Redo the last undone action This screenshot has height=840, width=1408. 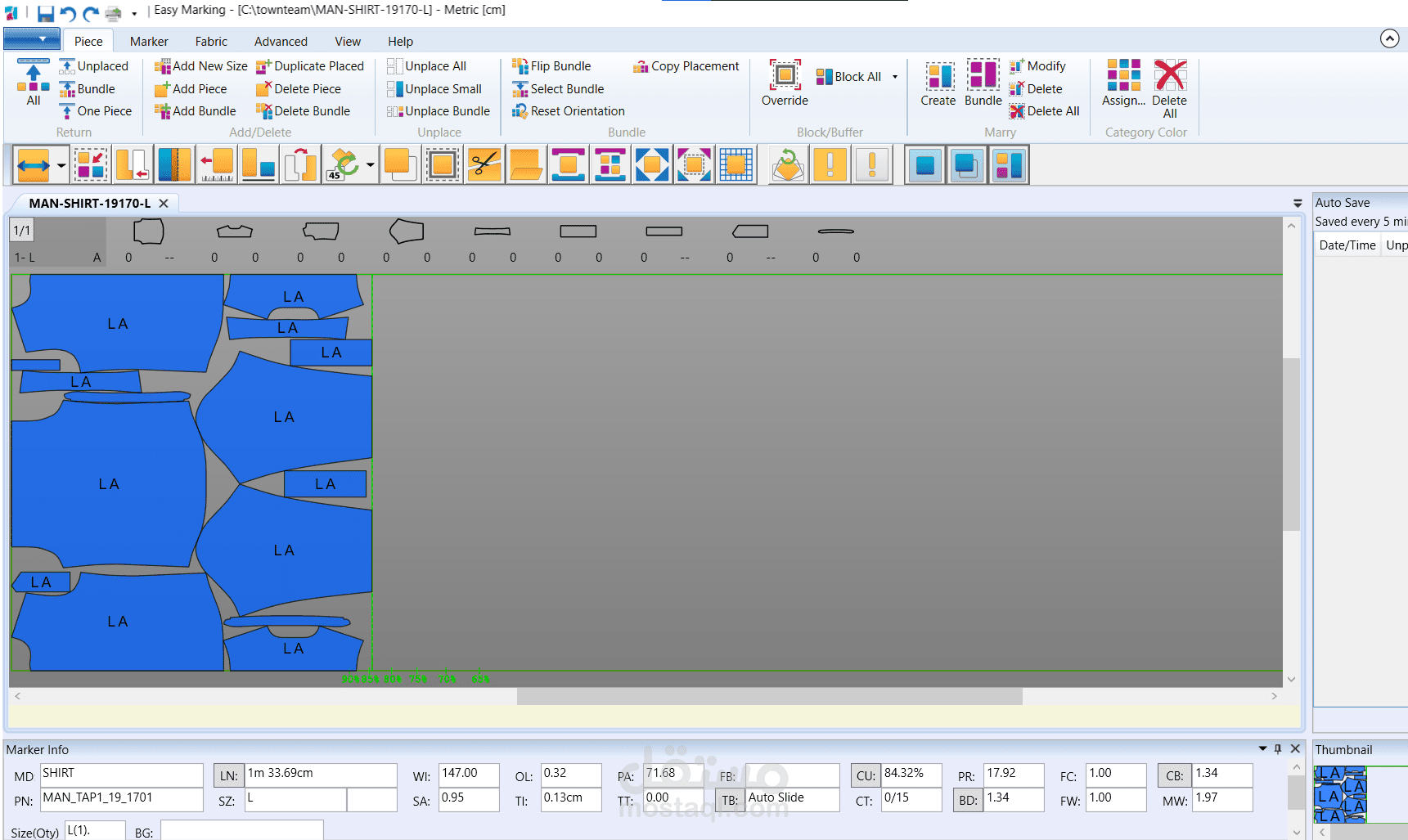(x=90, y=12)
